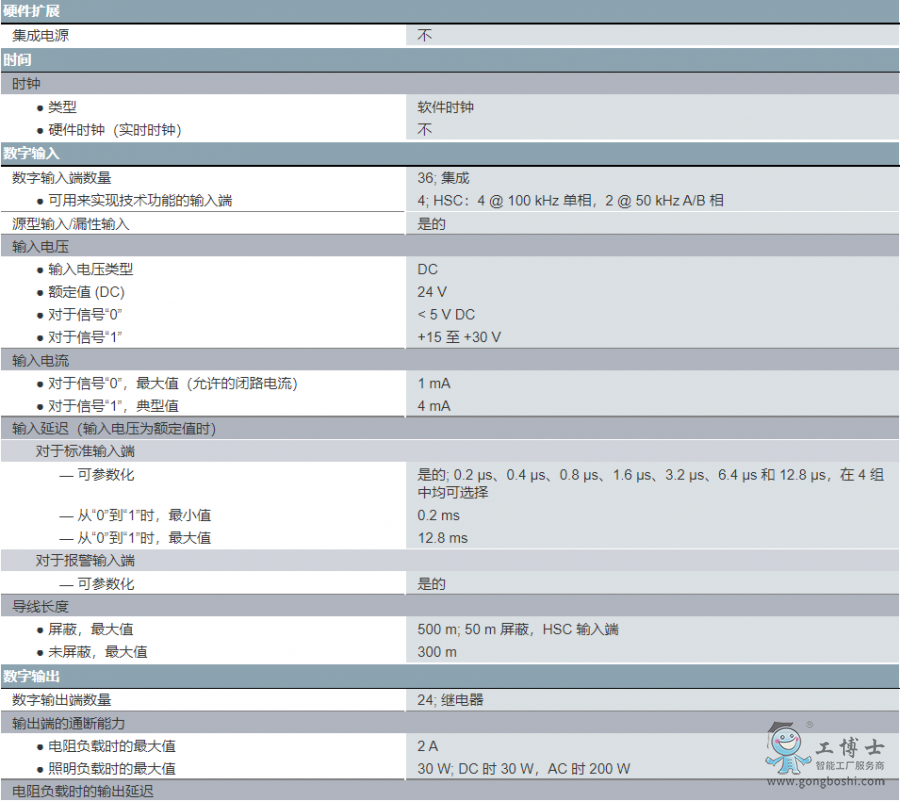Select the 对于报警输入端 row
The width and height of the screenshot is (900, 801).
pos(85,561)
